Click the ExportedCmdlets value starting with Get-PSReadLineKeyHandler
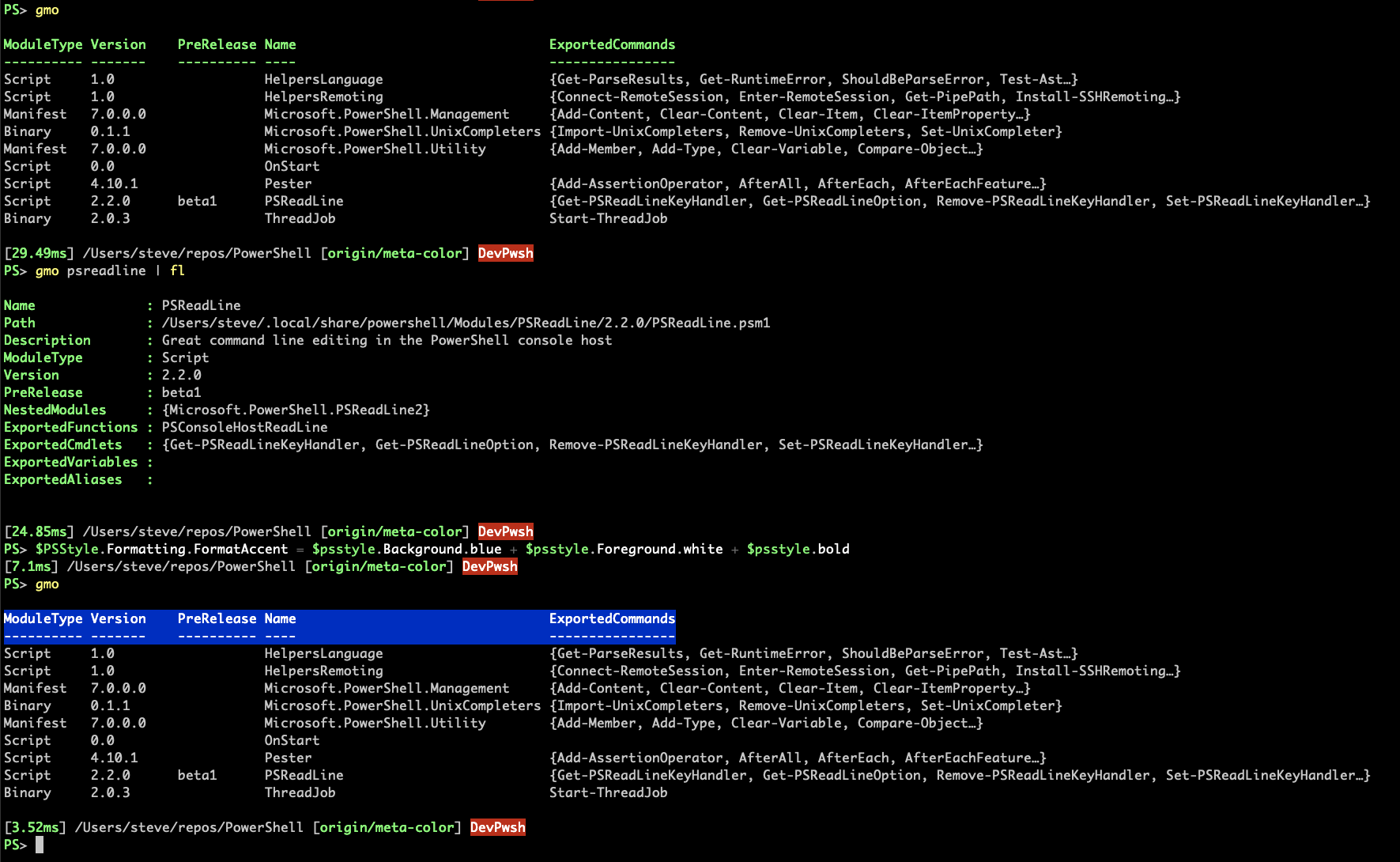 (572, 444)
